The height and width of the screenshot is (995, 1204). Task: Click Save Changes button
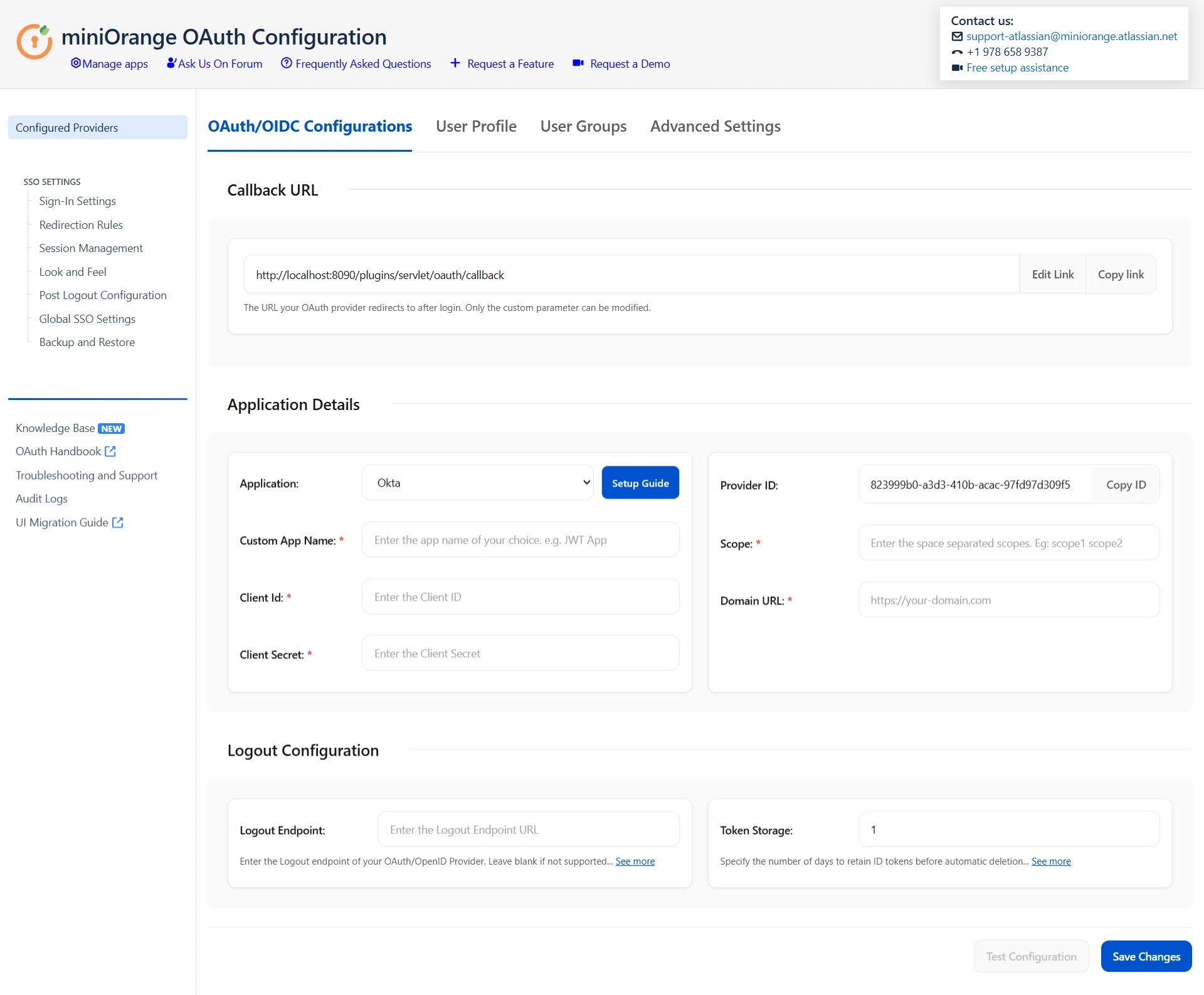(x=1146, y=956)
